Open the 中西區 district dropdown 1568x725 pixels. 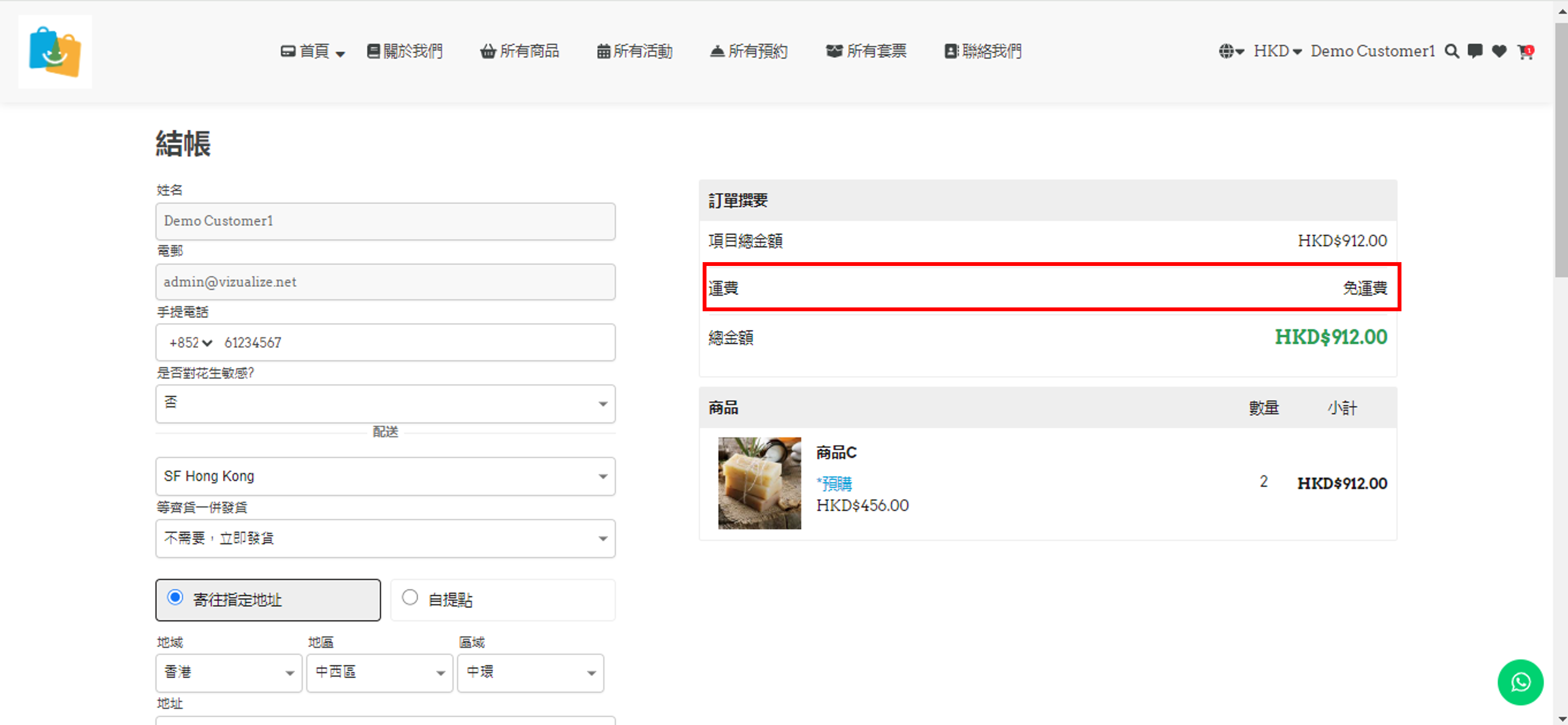point(379,673)
